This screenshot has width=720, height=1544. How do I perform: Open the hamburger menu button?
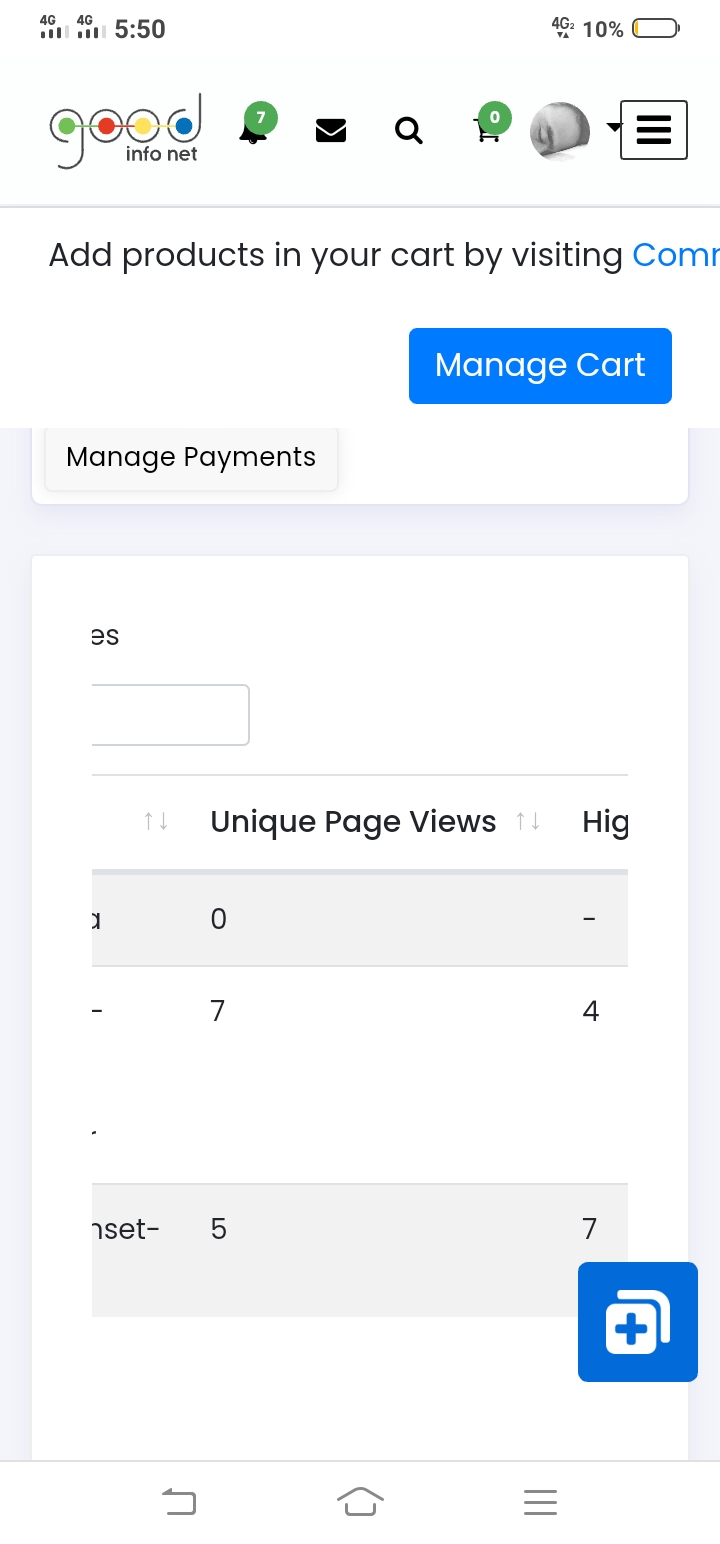[653, 130]
